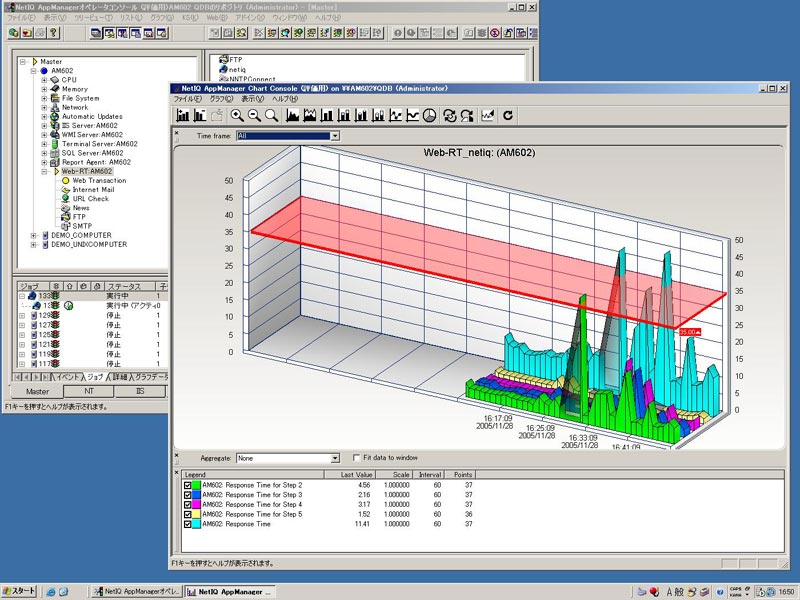Click the remove data stream chart icon
Screen dimensions: 800x600
[200, 115]
